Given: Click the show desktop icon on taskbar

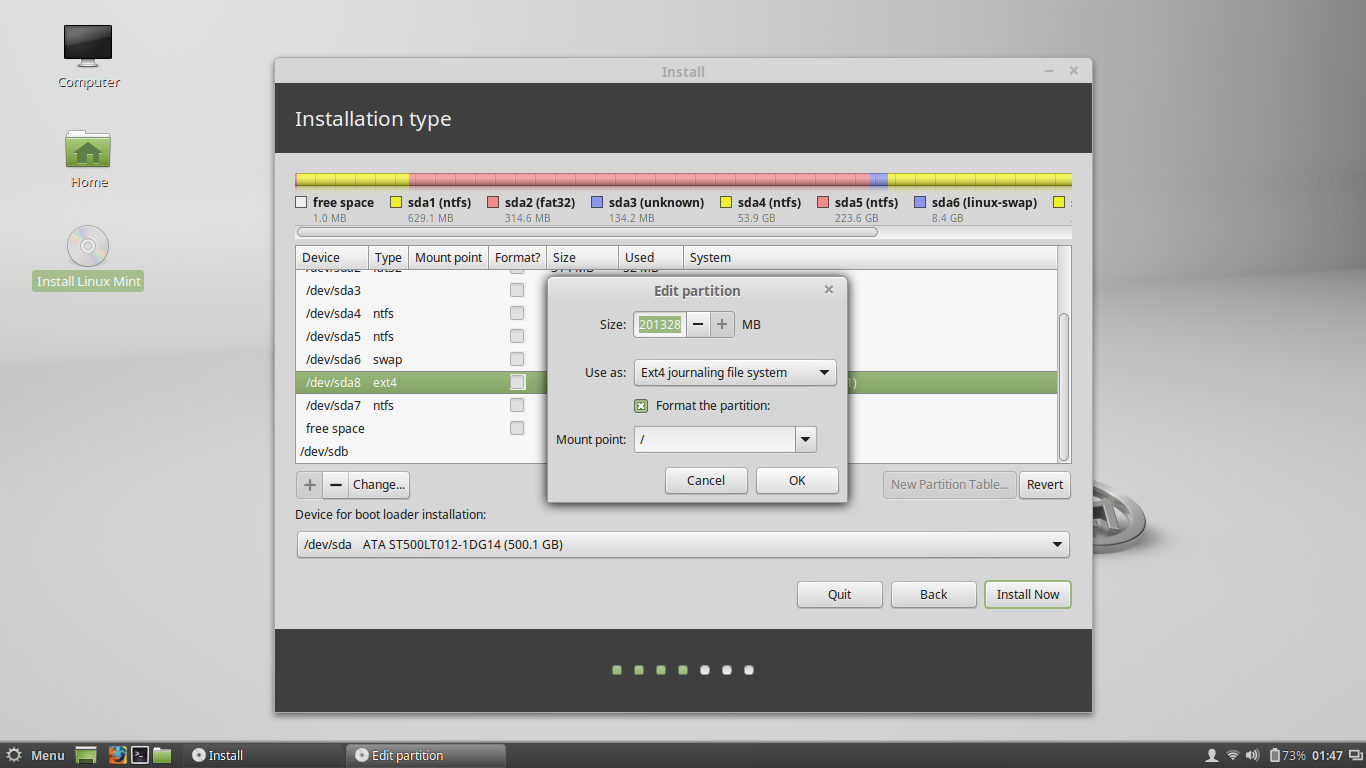Looking at the screenshot, I should pyautogui.click(x=86, y=755).
